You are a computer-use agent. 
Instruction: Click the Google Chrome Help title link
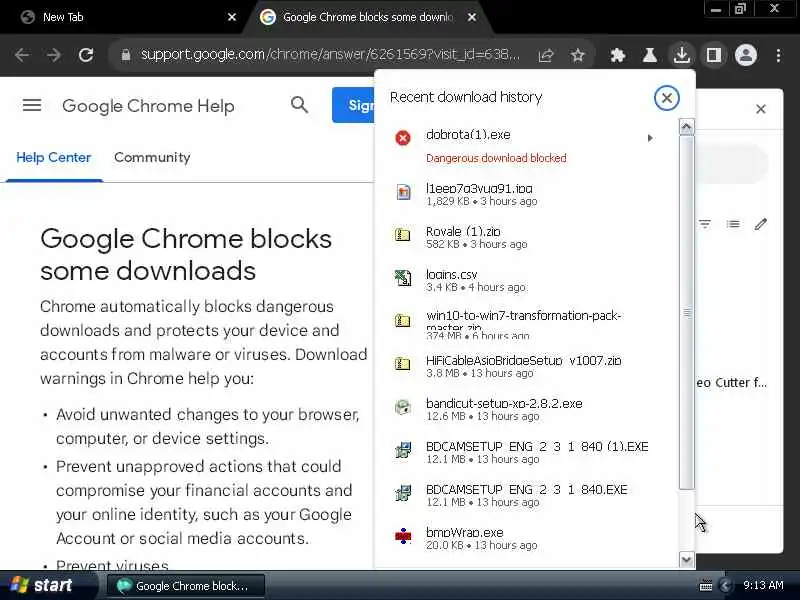tap(148, 106)
